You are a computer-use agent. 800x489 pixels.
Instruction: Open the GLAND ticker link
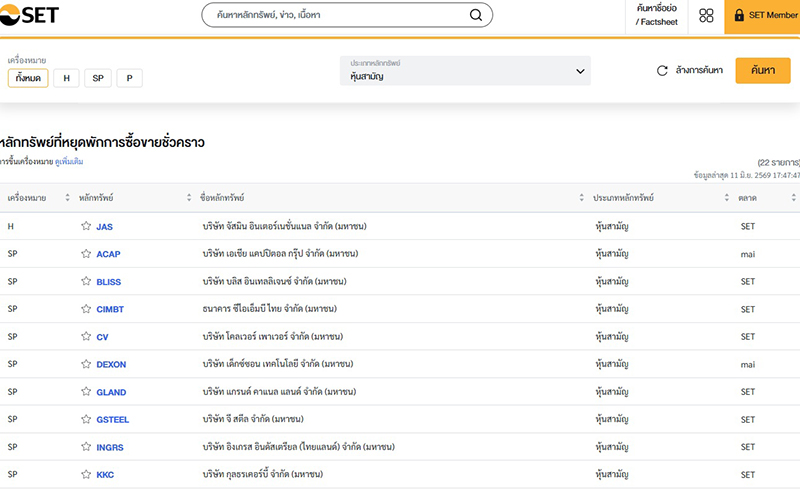pos(111,392)
